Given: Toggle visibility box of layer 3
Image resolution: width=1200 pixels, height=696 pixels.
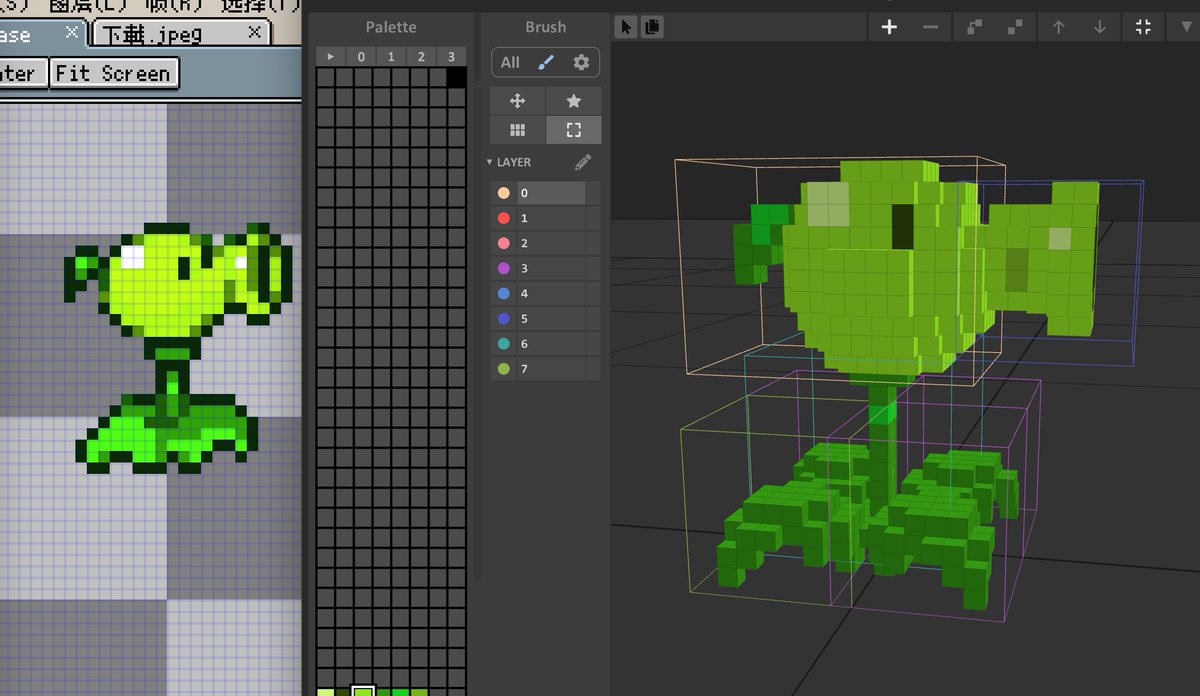Looking at the screenshot, I should [x=594, y=268].
